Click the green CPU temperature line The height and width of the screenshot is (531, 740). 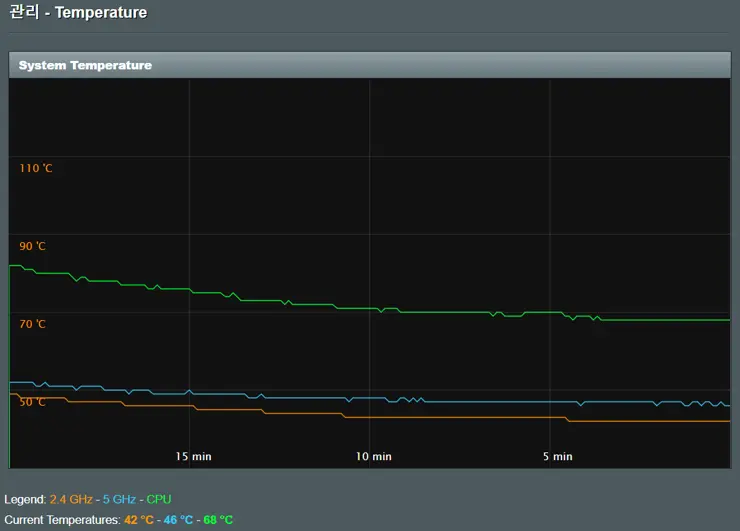[450, 312]
